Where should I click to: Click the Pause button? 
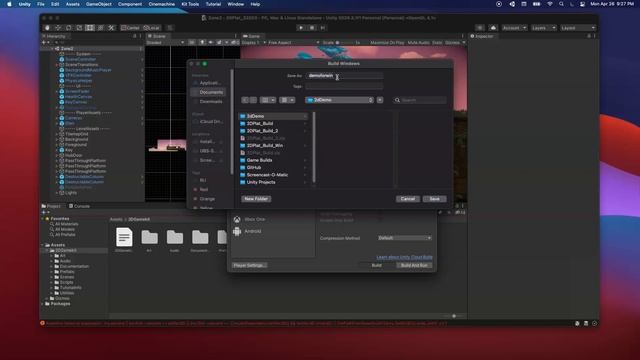(312, 28)
